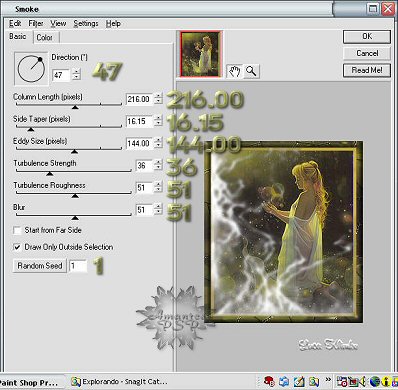
Task: Click the Turbulence Strength value field
Action: [x=145, y=166]
